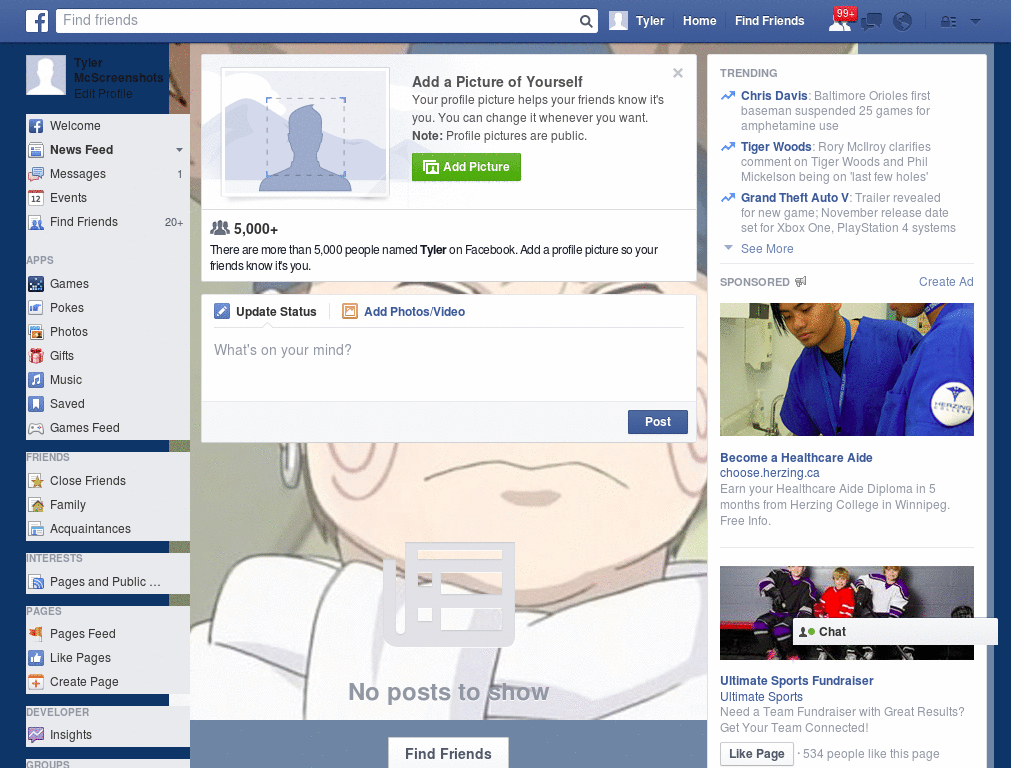The image size is (1024, 768).
Task: Click the What's on your mind text box
Action: [x=449, y=362]
